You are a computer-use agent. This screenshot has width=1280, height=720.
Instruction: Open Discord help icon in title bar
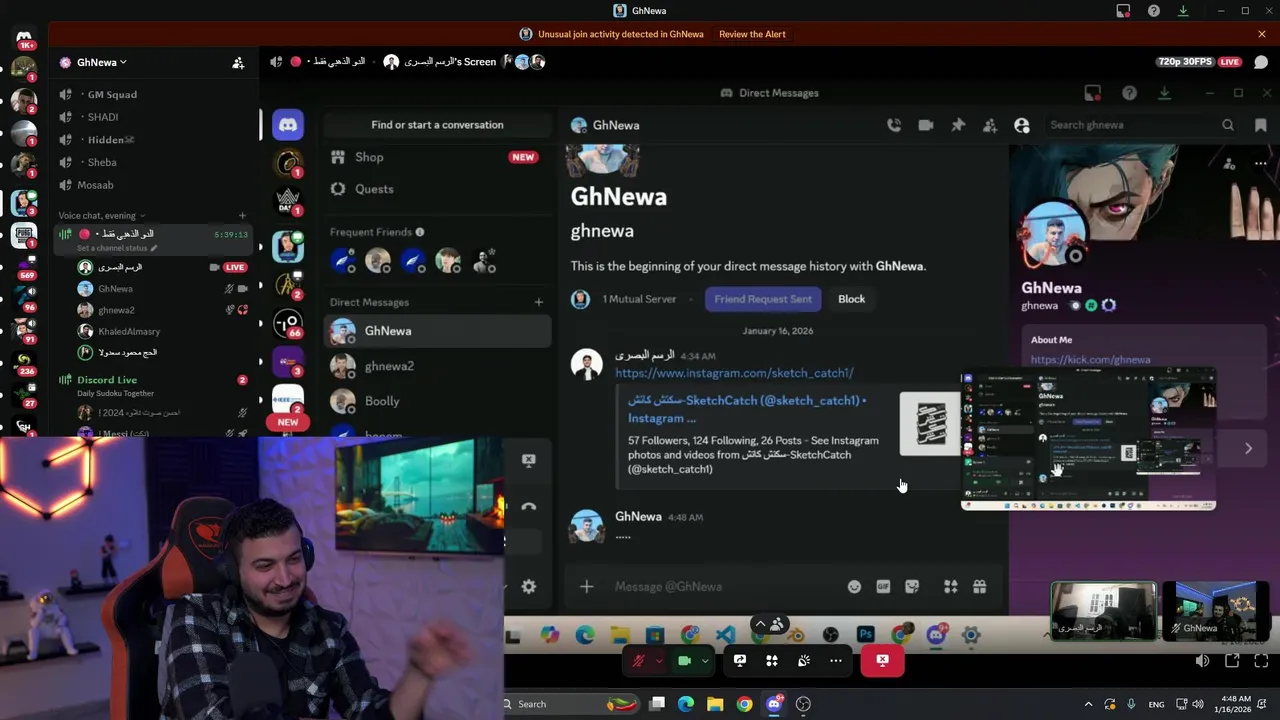click(x=1154, y=11)
